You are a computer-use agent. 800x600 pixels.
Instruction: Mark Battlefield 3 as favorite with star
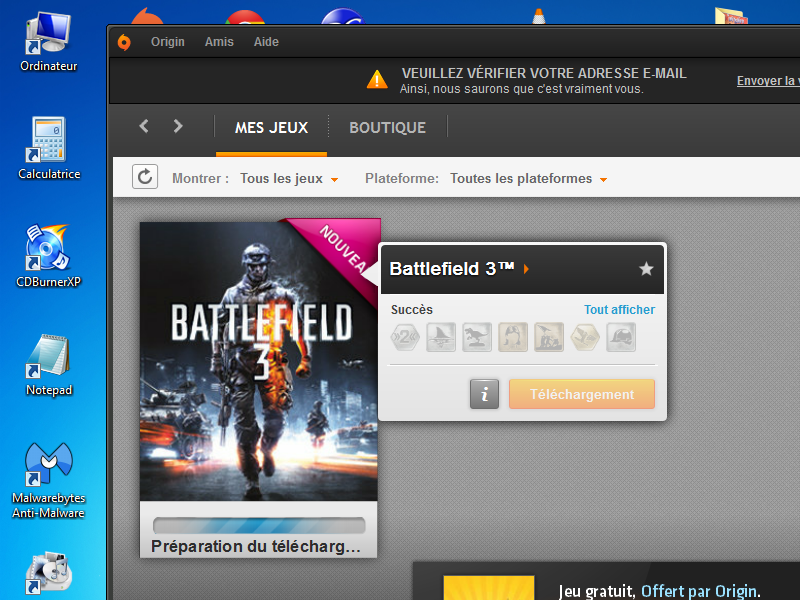pos(646,268)
